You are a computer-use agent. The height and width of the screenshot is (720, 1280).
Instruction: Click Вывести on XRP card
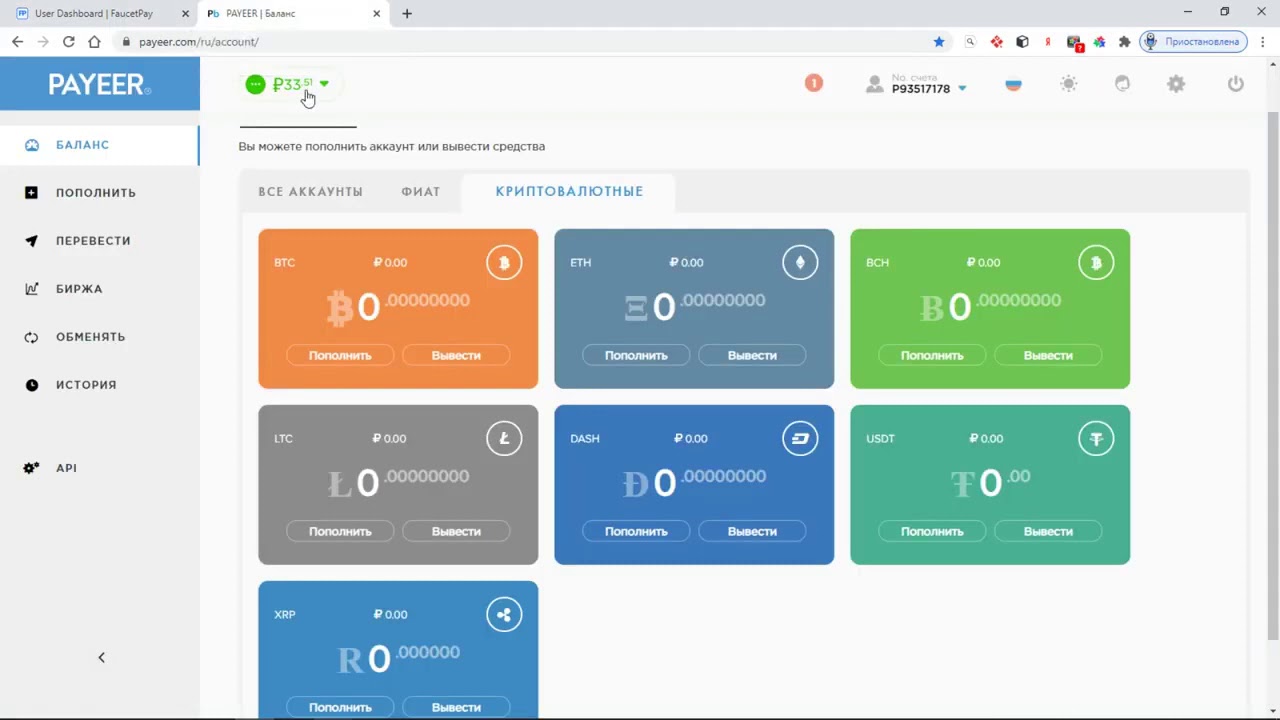pyautogui.click(x=456, y=707)
